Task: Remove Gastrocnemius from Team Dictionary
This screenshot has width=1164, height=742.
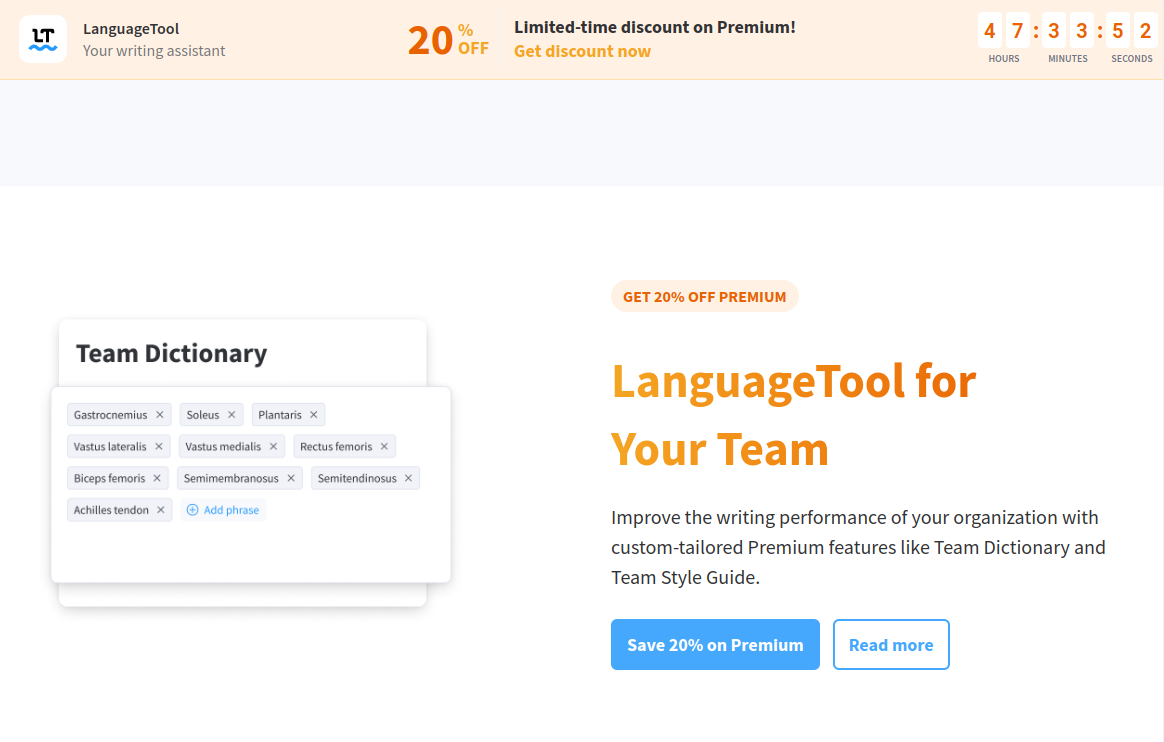Action: (x=160, y=415)
